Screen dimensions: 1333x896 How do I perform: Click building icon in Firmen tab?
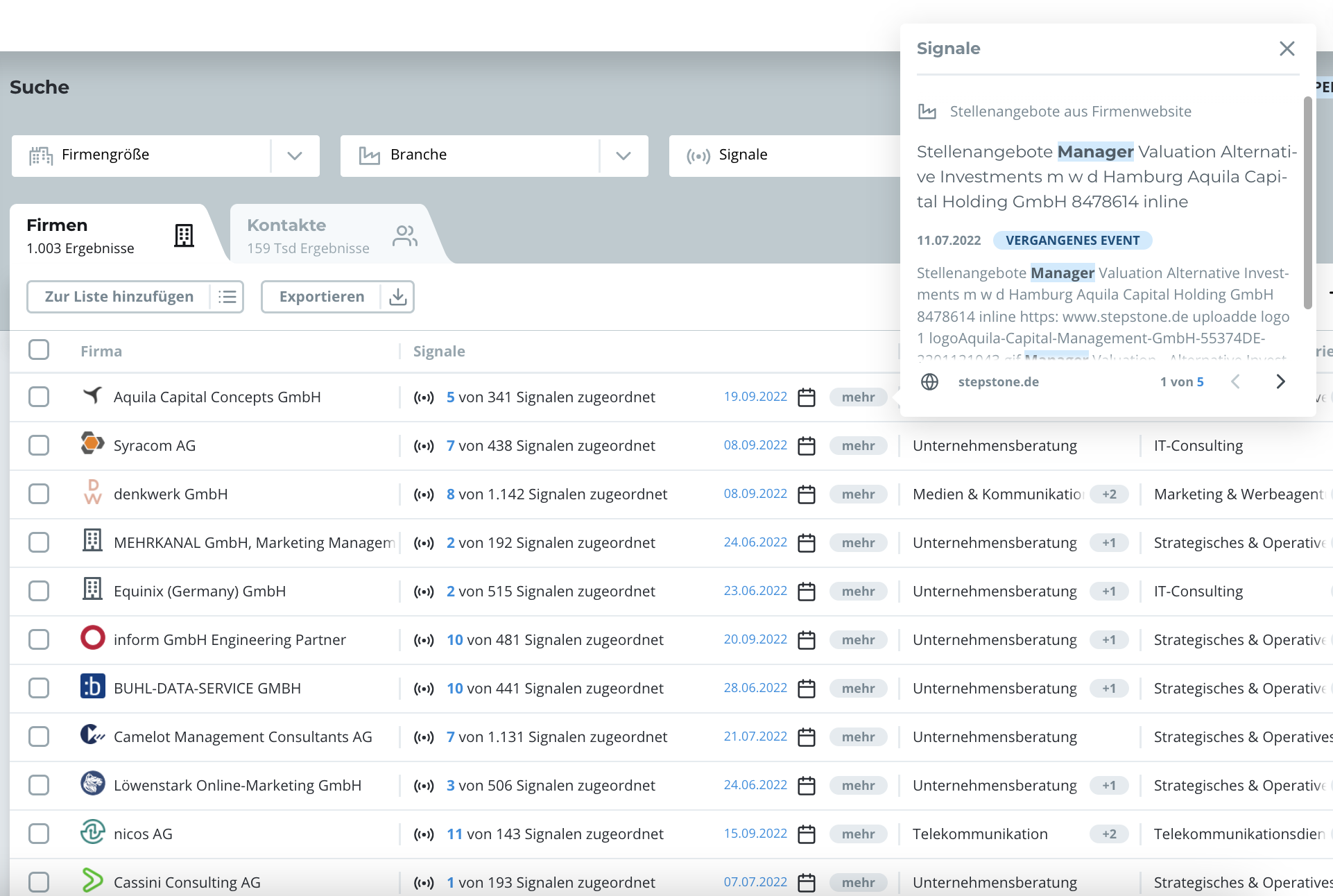pos(184,236)
